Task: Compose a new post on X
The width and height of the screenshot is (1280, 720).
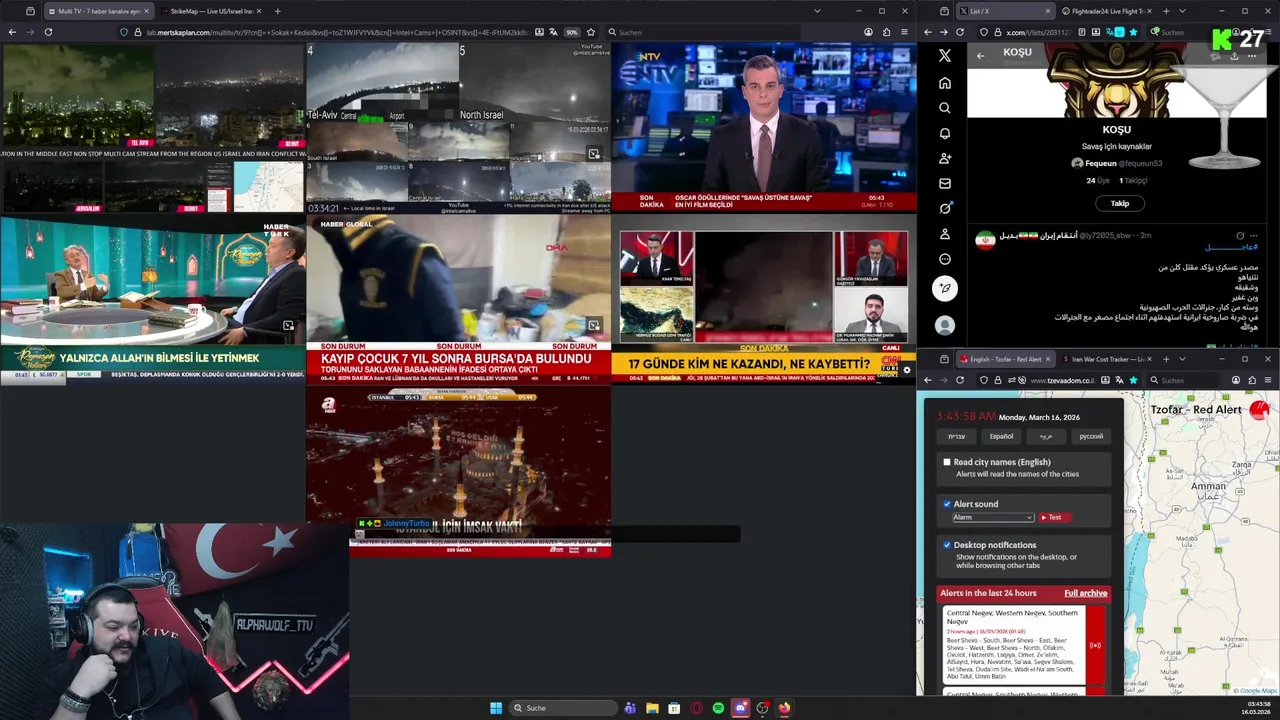Action: click(945, 289)
